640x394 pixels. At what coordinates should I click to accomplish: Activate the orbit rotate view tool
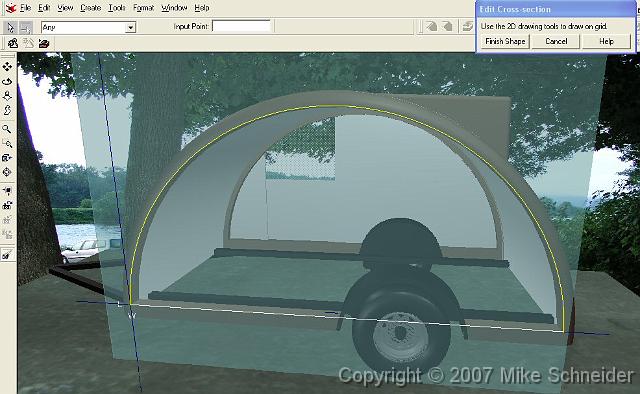pyautogui.click(x=7, y=82)
